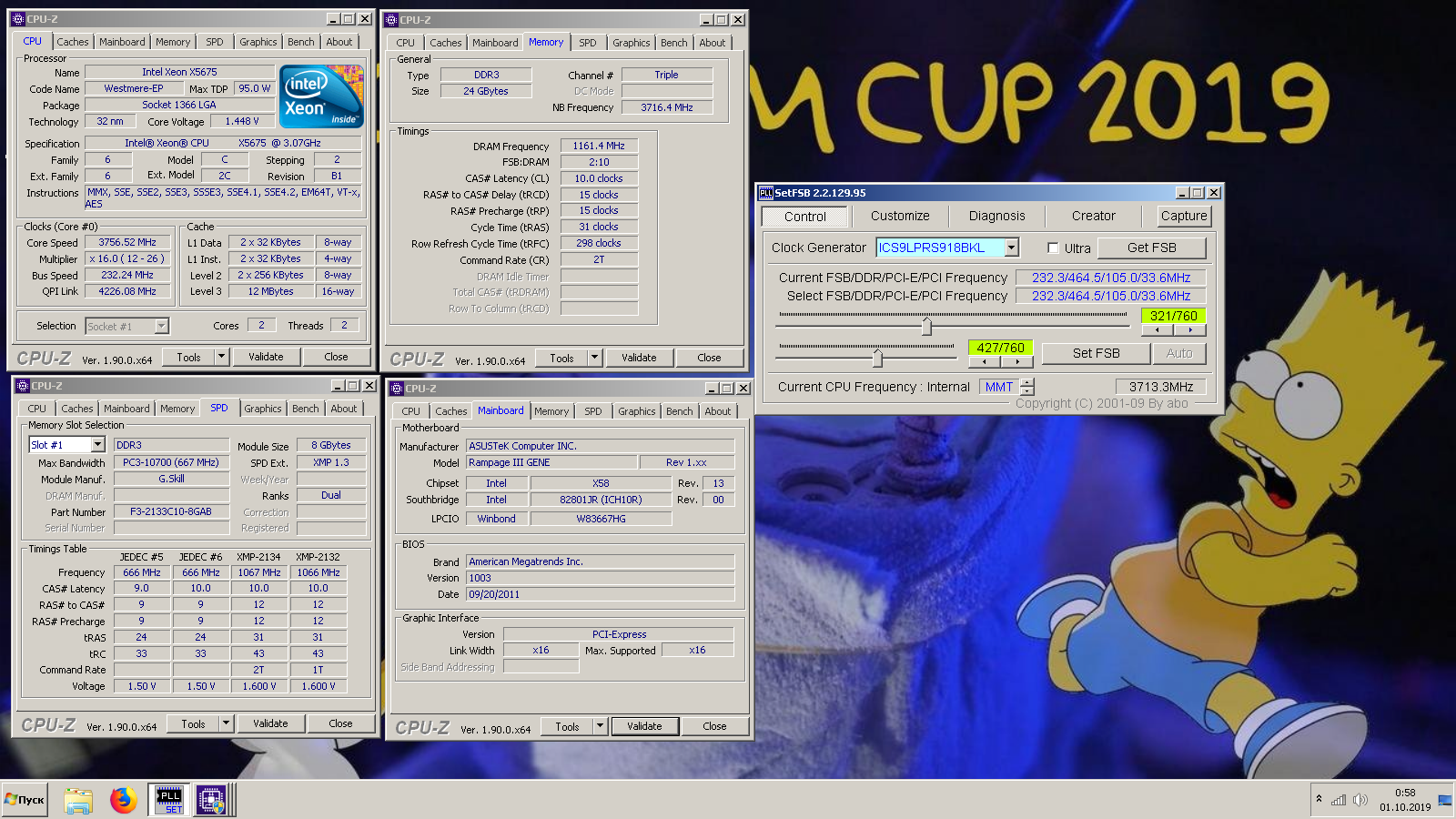
Task: Open the Diagnosis tab in SetFSB
Action: [996, 216]
